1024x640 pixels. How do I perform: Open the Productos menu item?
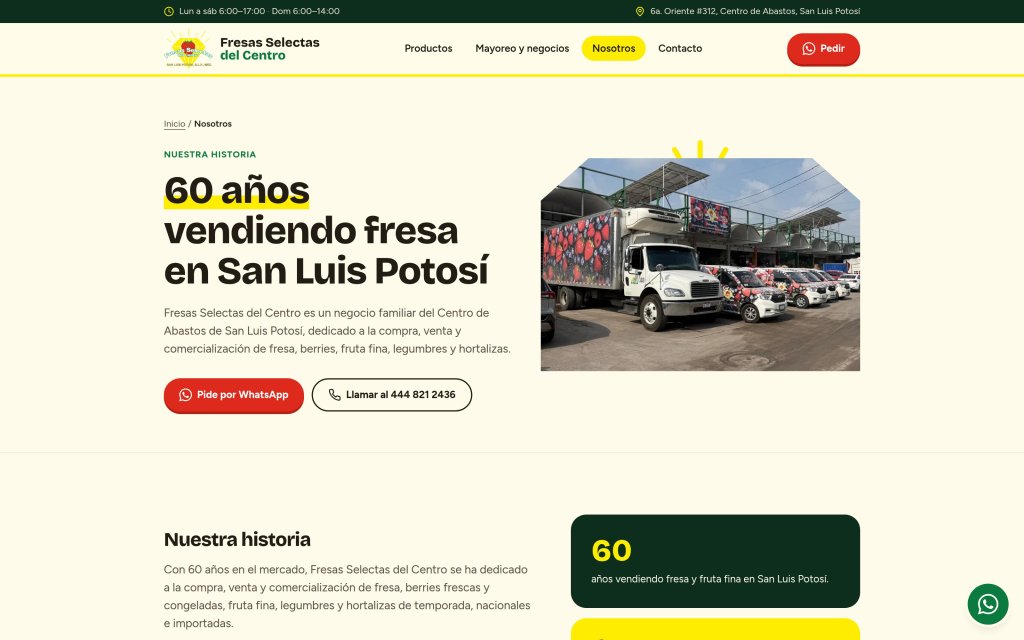428,48
